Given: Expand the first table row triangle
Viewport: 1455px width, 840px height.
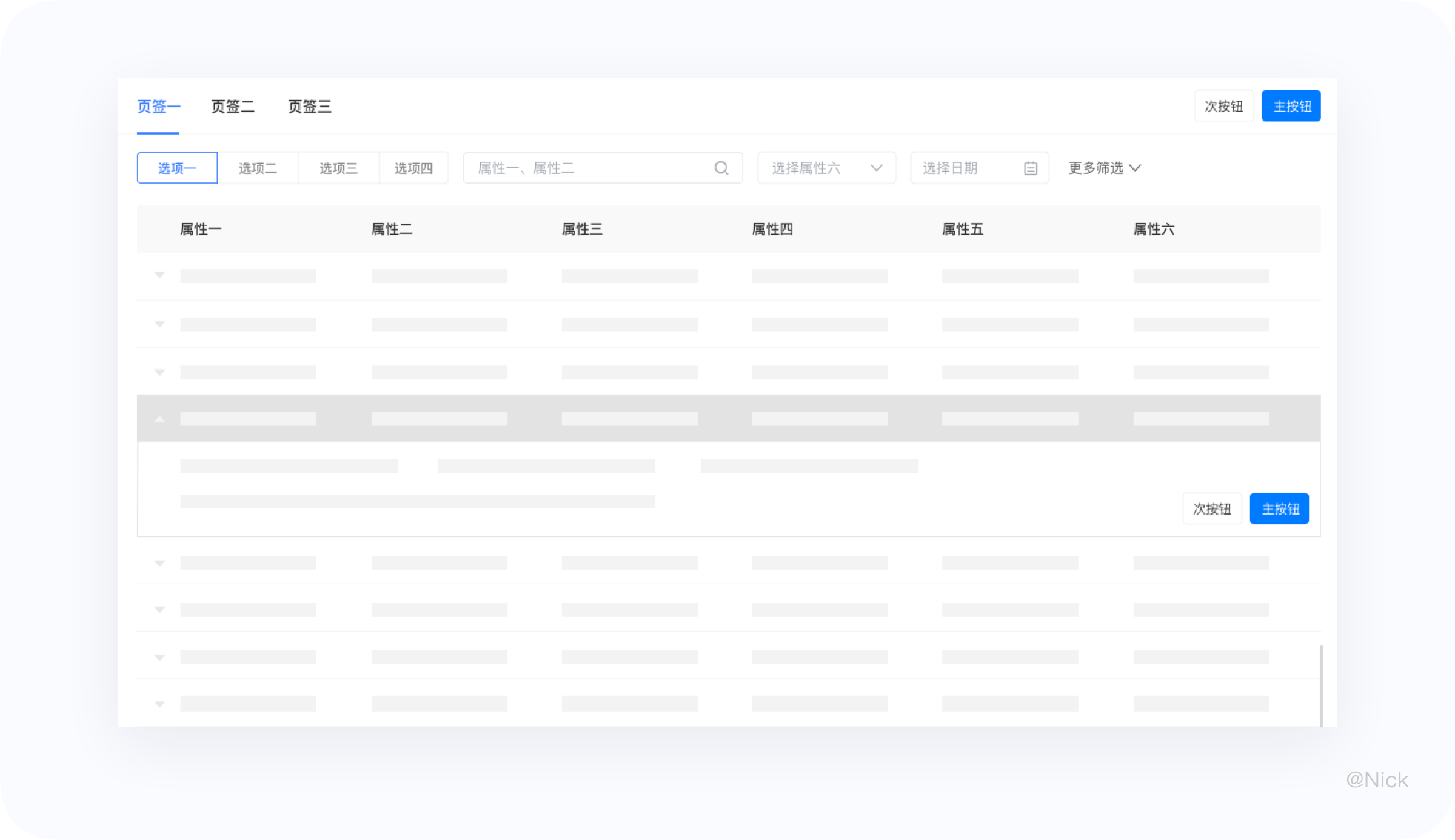Looking at the screenshot, I should pos(159,275).
